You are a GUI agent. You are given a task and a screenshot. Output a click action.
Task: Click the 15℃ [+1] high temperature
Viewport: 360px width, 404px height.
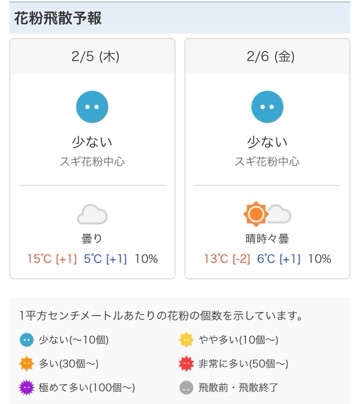tap(52, 259)
